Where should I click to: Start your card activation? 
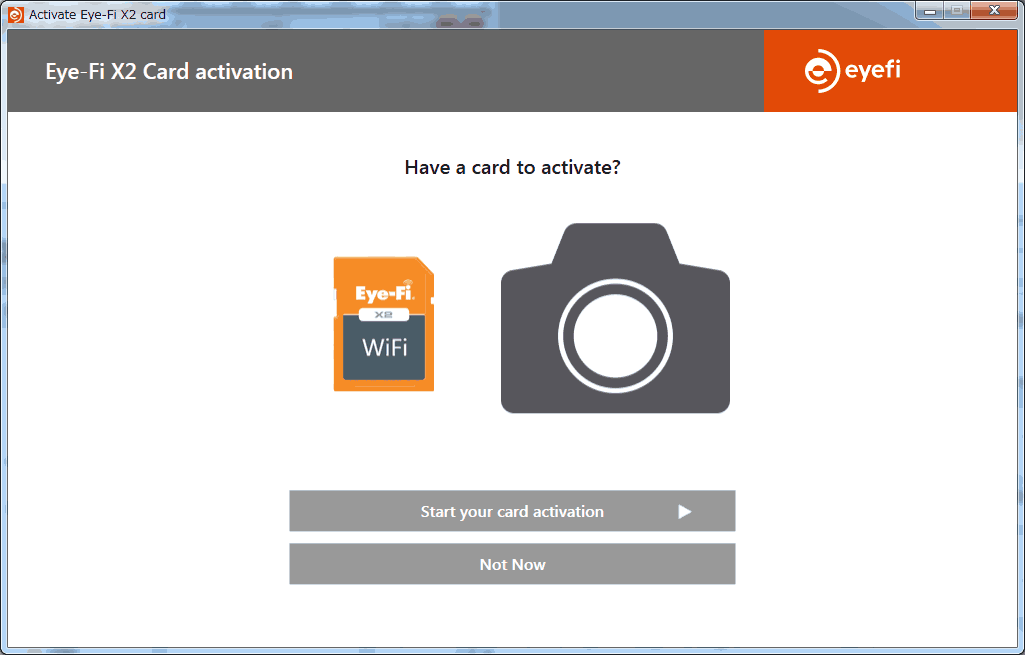click(x=512, y=511)
